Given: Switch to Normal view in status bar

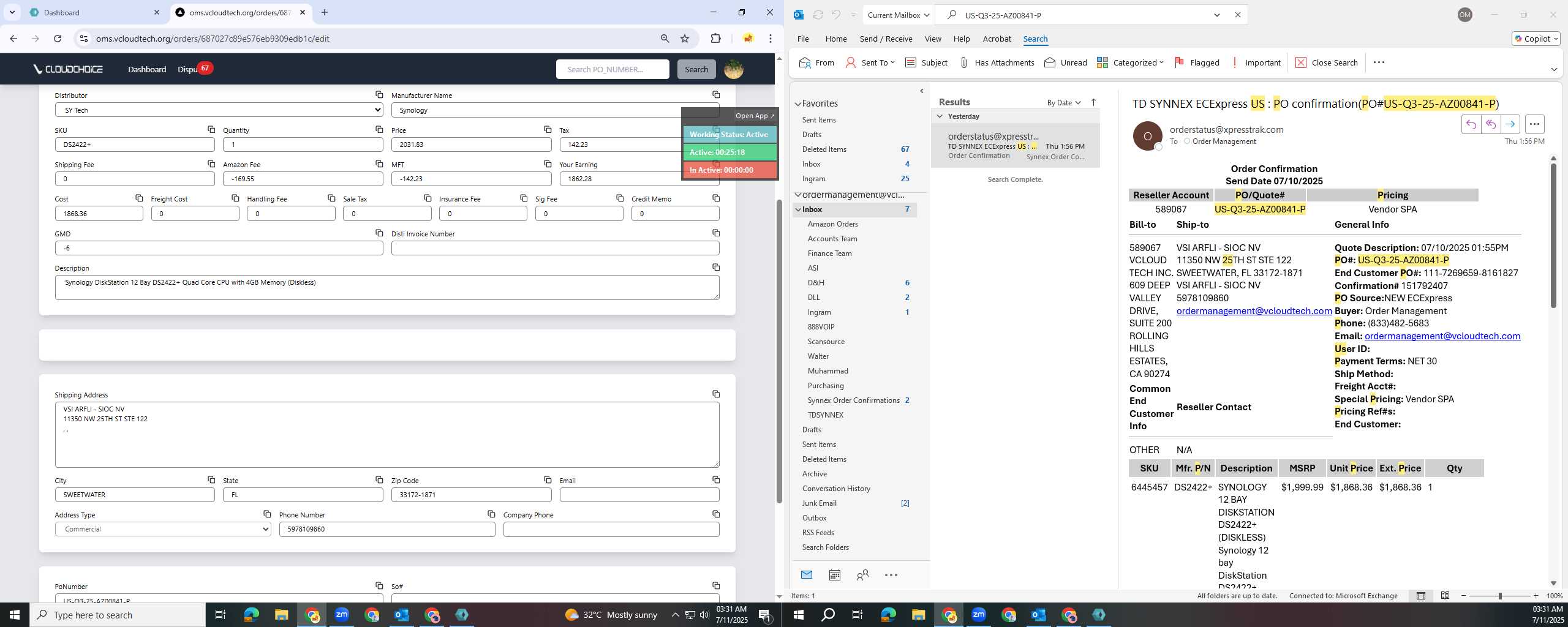Looking at the screenshot, I should [1420, 596].
